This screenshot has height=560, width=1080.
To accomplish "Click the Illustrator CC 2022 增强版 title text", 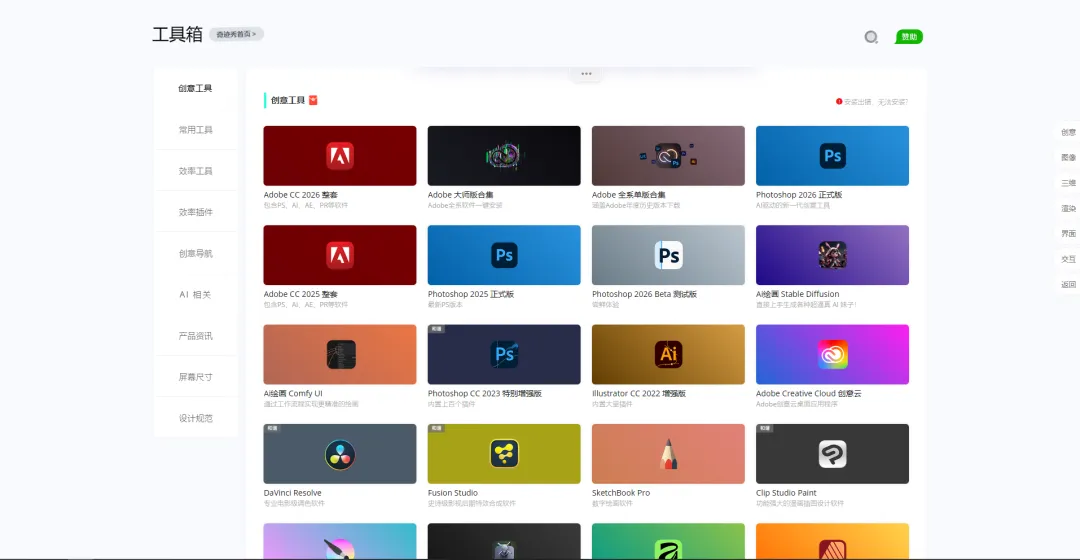I will [638, 393].
